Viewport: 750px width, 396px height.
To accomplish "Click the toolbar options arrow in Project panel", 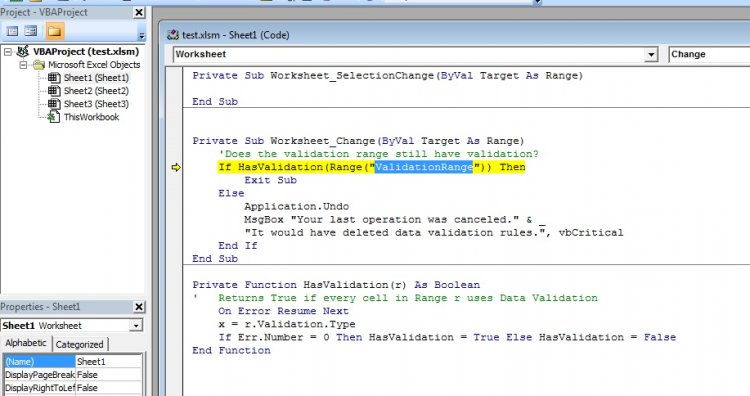I will click(141, 35).
